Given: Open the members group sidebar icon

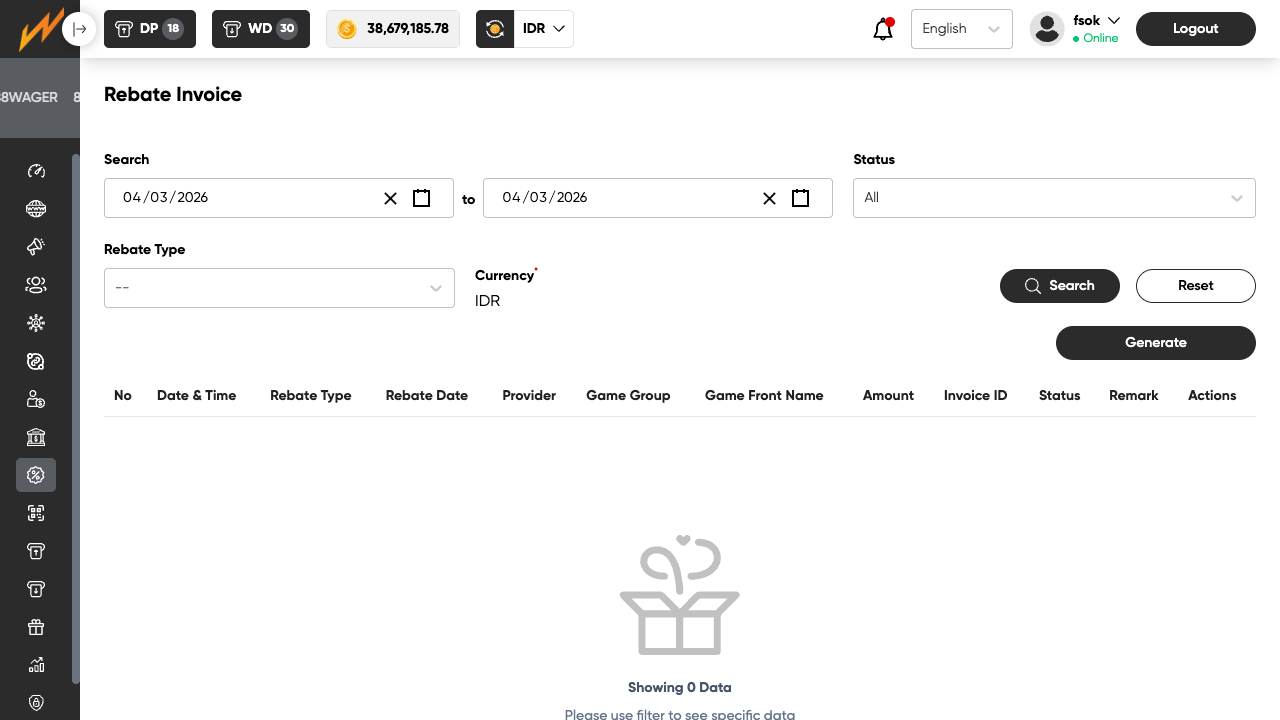Looking at the screenshot, I should point(36,285).
